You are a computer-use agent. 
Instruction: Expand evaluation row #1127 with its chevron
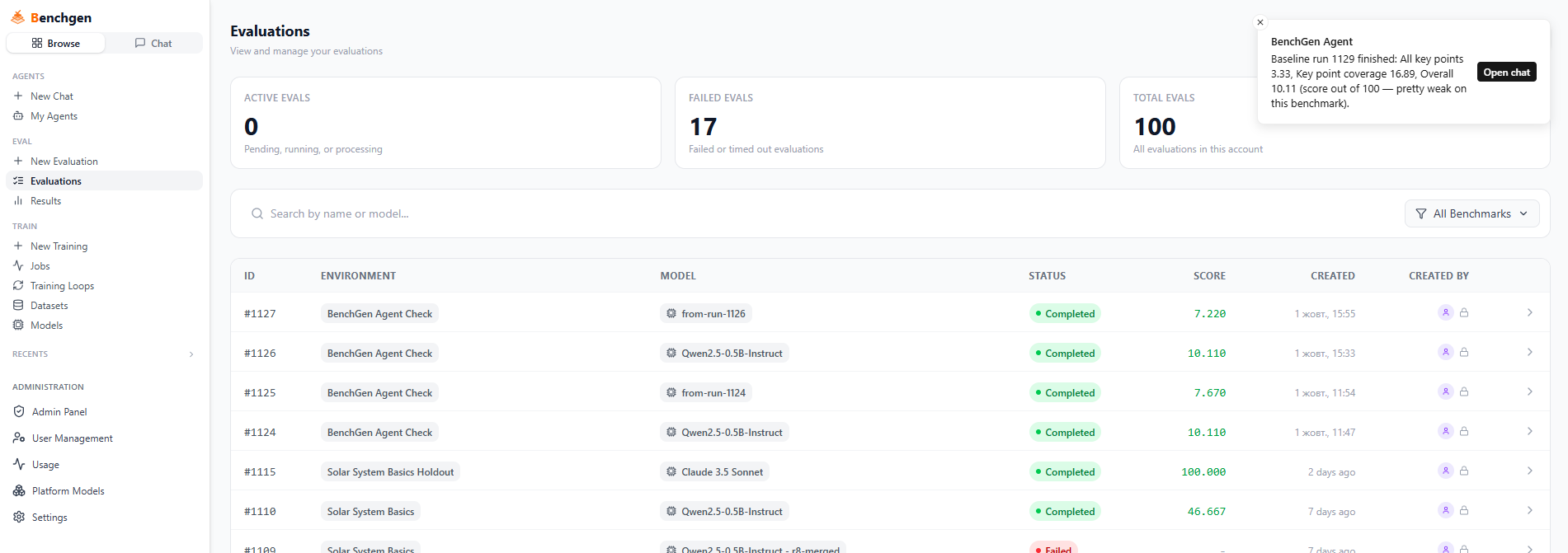pos(1530,313)
